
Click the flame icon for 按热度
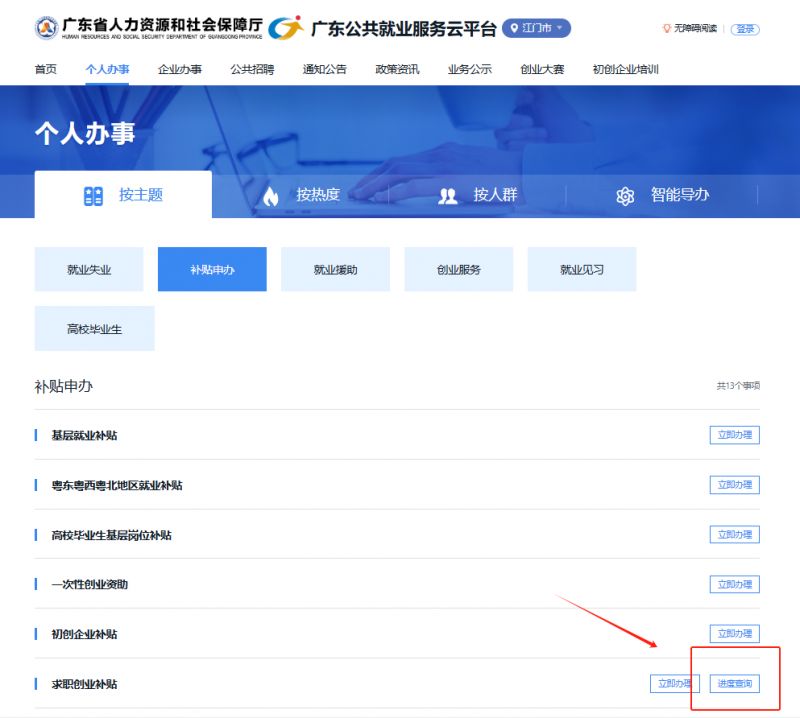point(270,196)
